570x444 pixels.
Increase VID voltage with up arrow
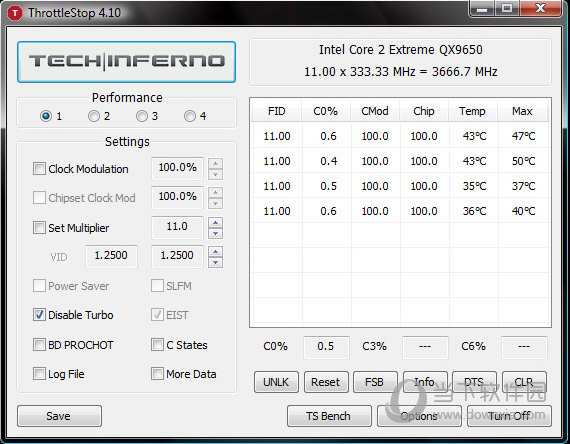coord(216,251)
